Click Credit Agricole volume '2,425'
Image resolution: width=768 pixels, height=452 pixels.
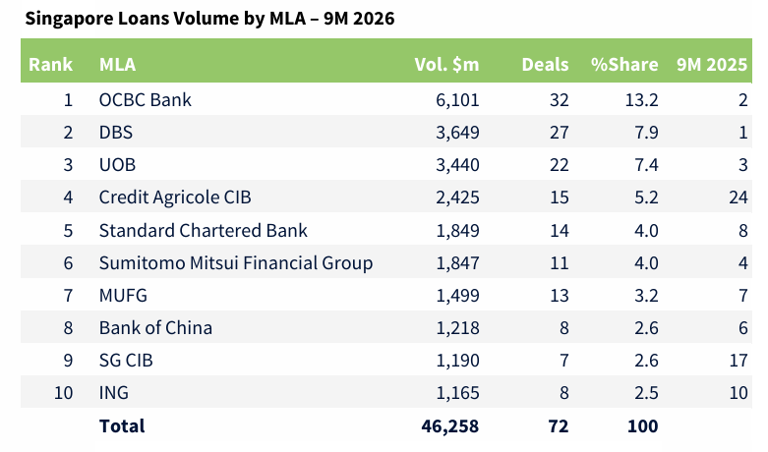457,197
